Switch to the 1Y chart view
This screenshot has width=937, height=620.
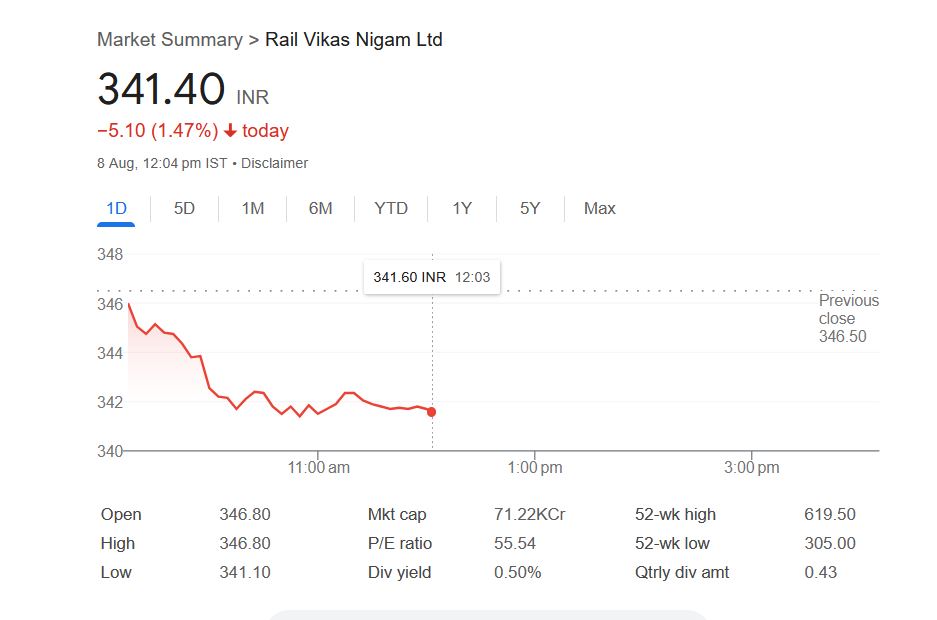461,208
